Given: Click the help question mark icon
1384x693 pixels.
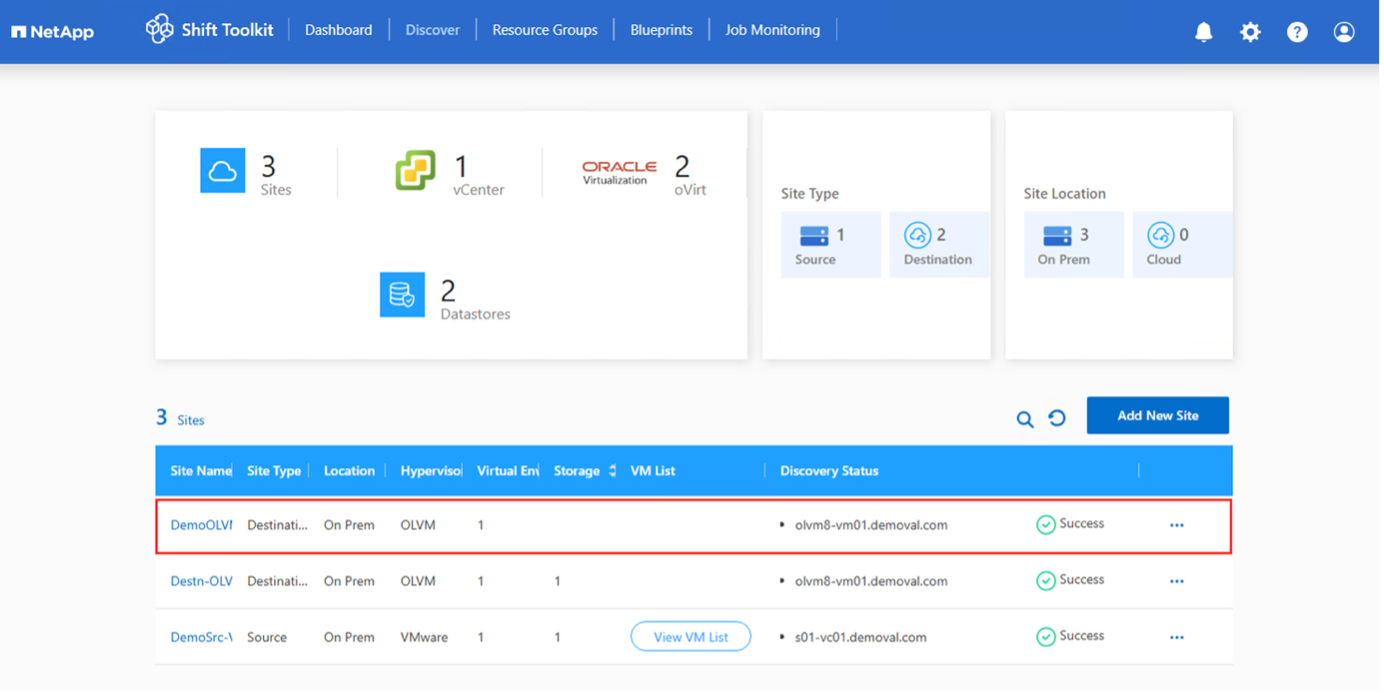Looking at the screenshot, I should (1297, 32).
